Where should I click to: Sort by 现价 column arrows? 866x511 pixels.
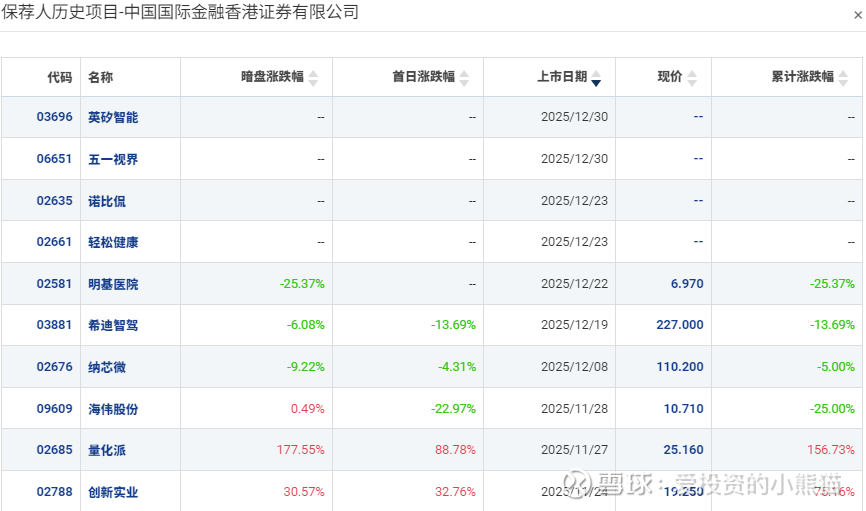pos(691,78)
